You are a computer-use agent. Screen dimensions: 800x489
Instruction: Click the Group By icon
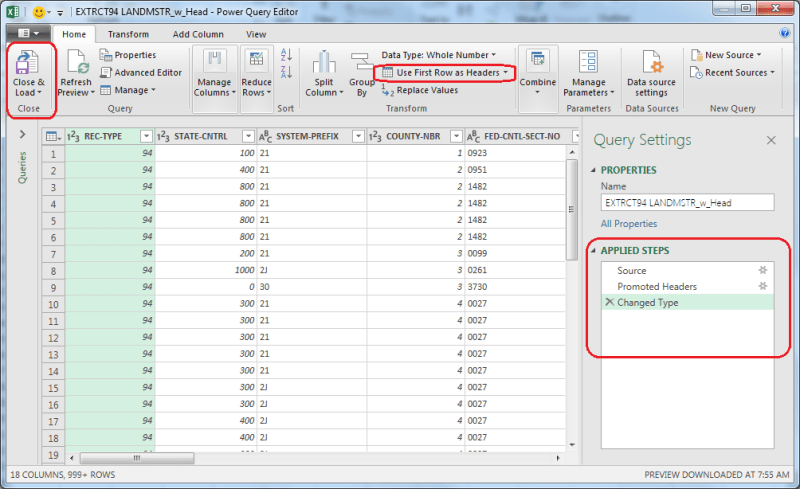[362, 62]
